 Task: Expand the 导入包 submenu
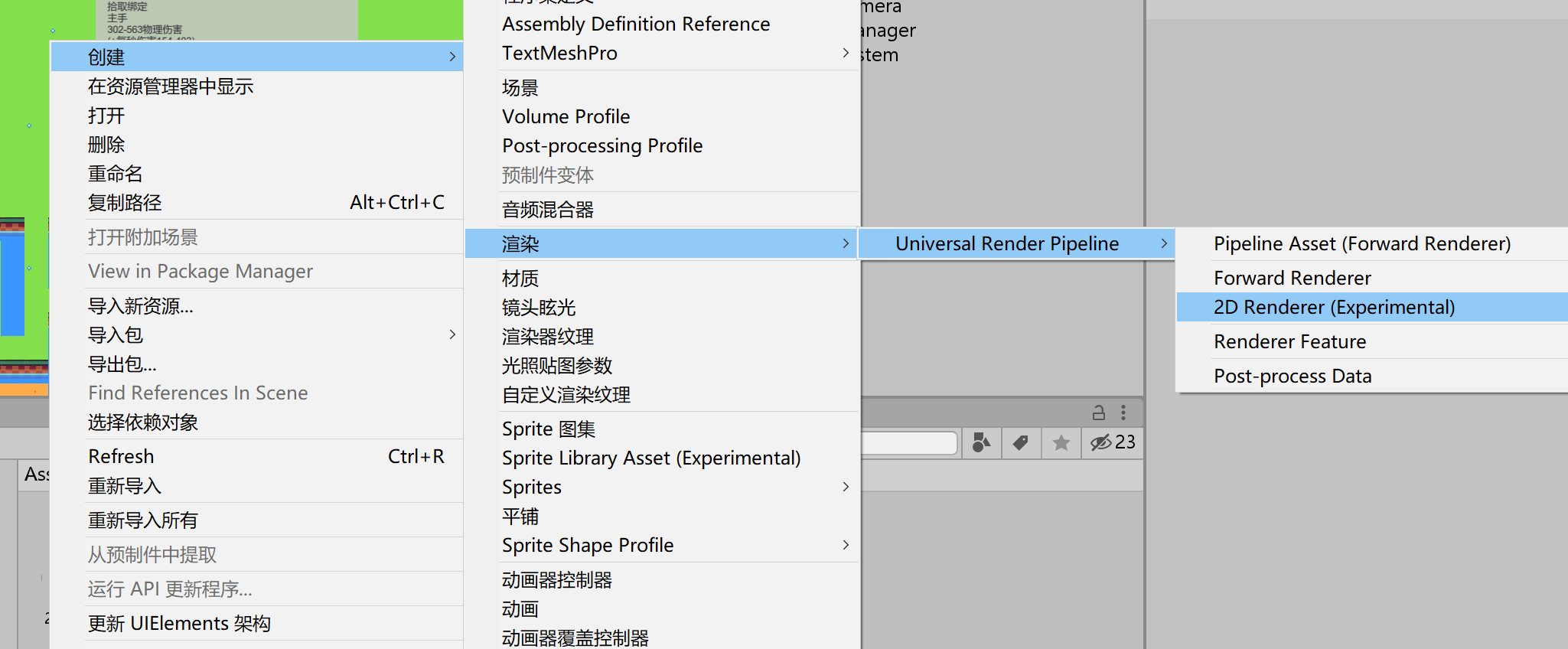pyautogui.click(x=230, y=334)
